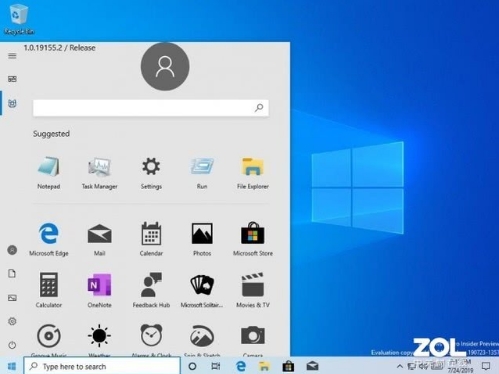Open the Calculator app
Image resolution: width=499 pixels, height=374 pixels.
pos(49,290)
